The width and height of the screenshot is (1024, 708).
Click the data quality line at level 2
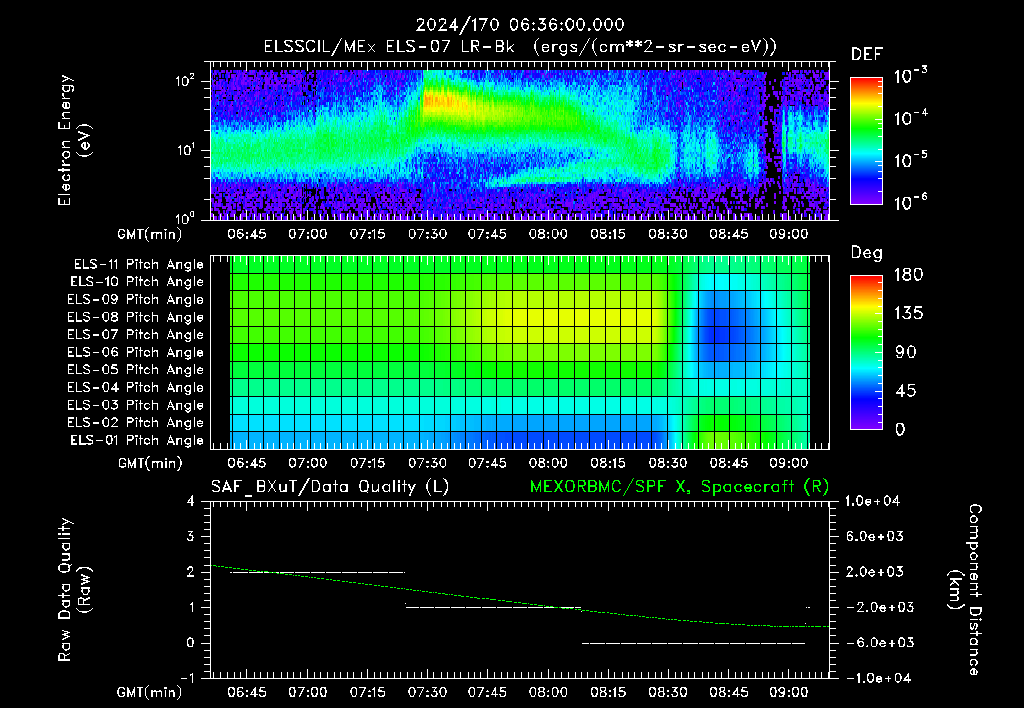click(x=318, y=572)
